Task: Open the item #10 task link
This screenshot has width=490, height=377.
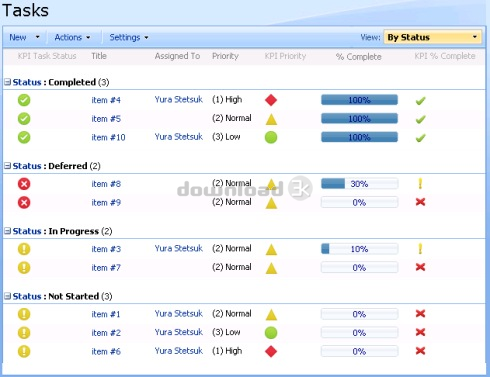Action: point(108,137)
